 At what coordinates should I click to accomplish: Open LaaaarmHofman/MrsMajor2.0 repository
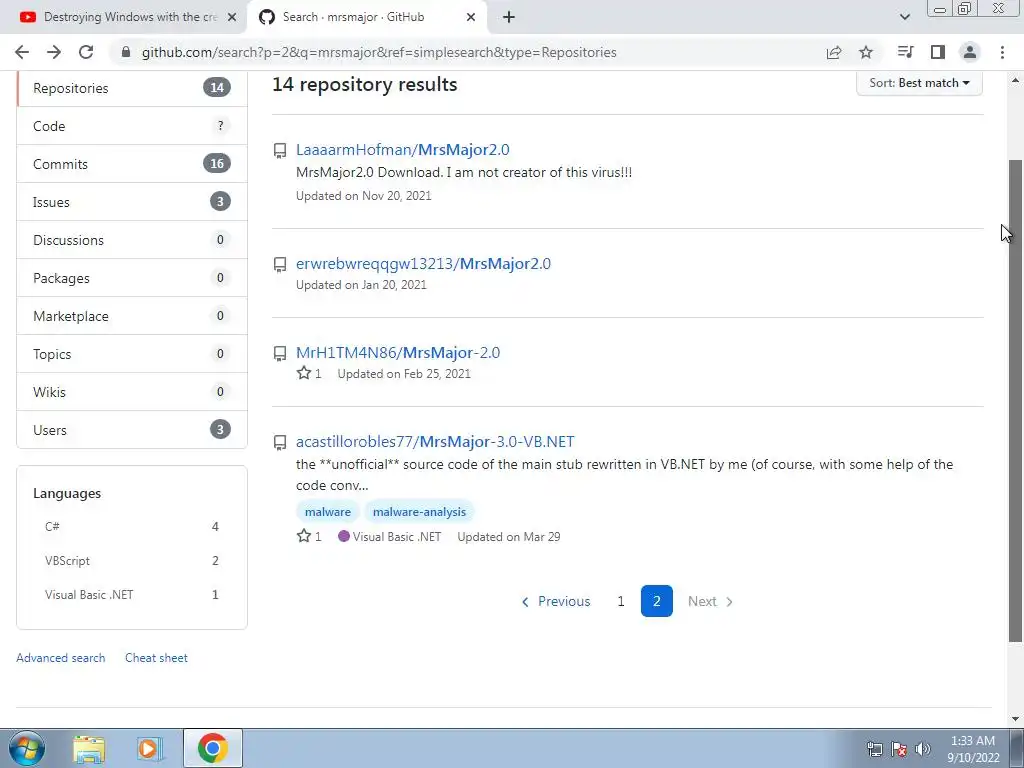click(x=402, y=150)
